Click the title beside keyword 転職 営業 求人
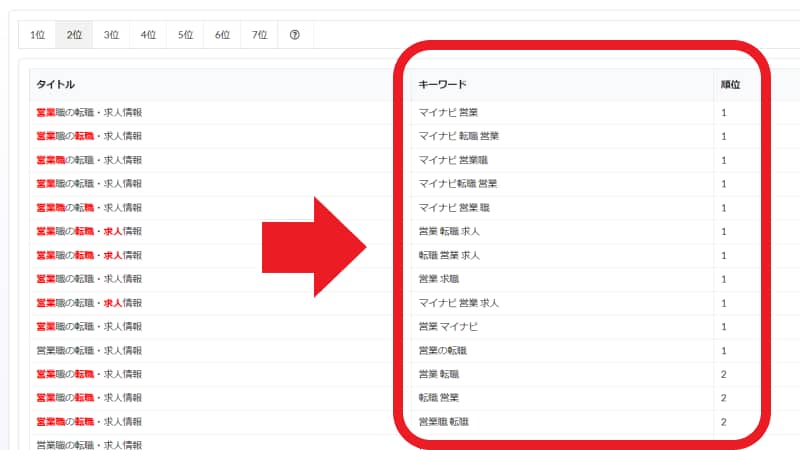Screen dimensions: 800x450 89,255
